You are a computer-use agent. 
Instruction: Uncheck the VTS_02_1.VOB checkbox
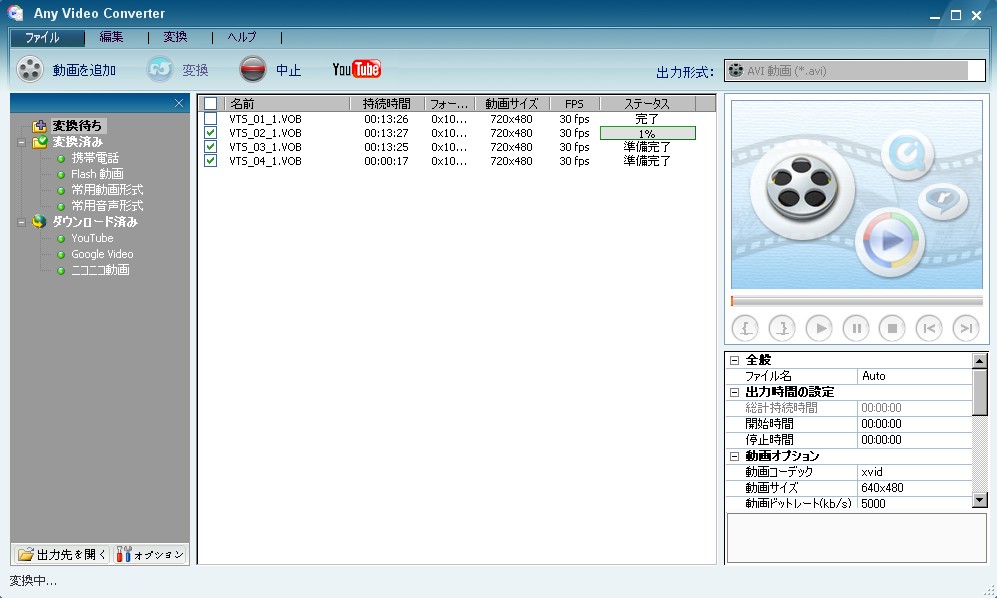[x=210, y=133]
